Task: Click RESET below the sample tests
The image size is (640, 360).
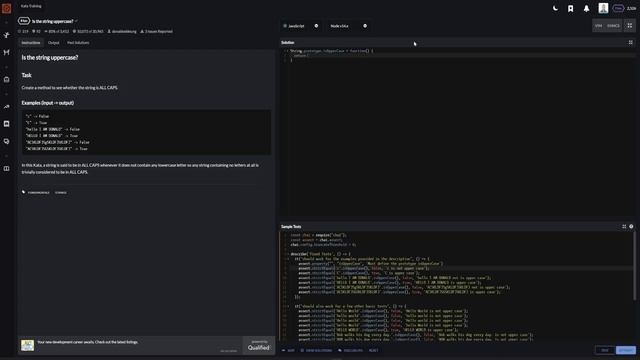Action: 373,350
